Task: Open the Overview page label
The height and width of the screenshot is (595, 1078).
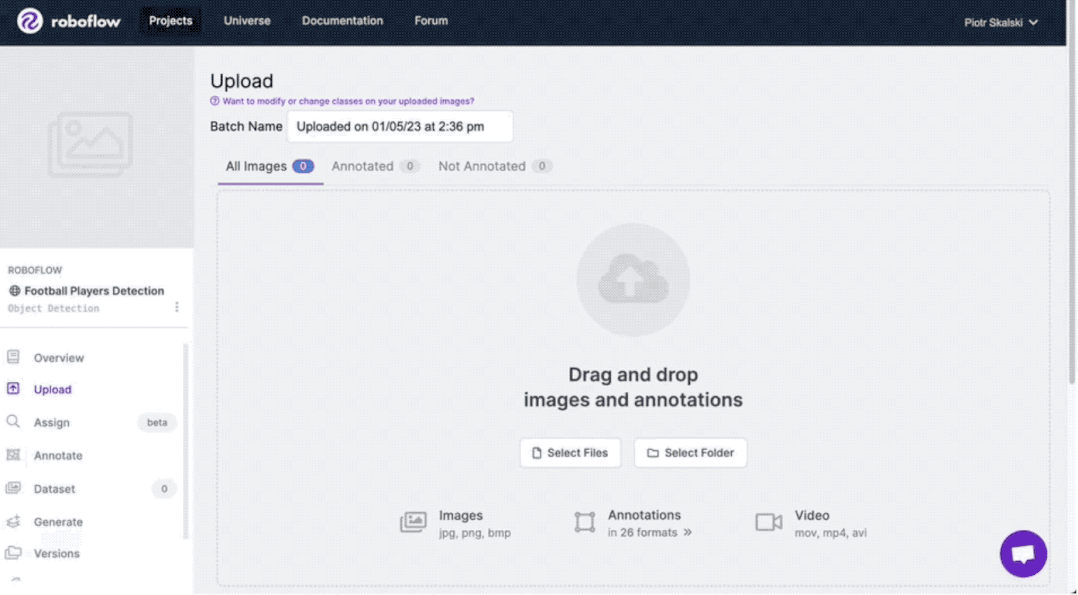Action: [x=58, y=358]
